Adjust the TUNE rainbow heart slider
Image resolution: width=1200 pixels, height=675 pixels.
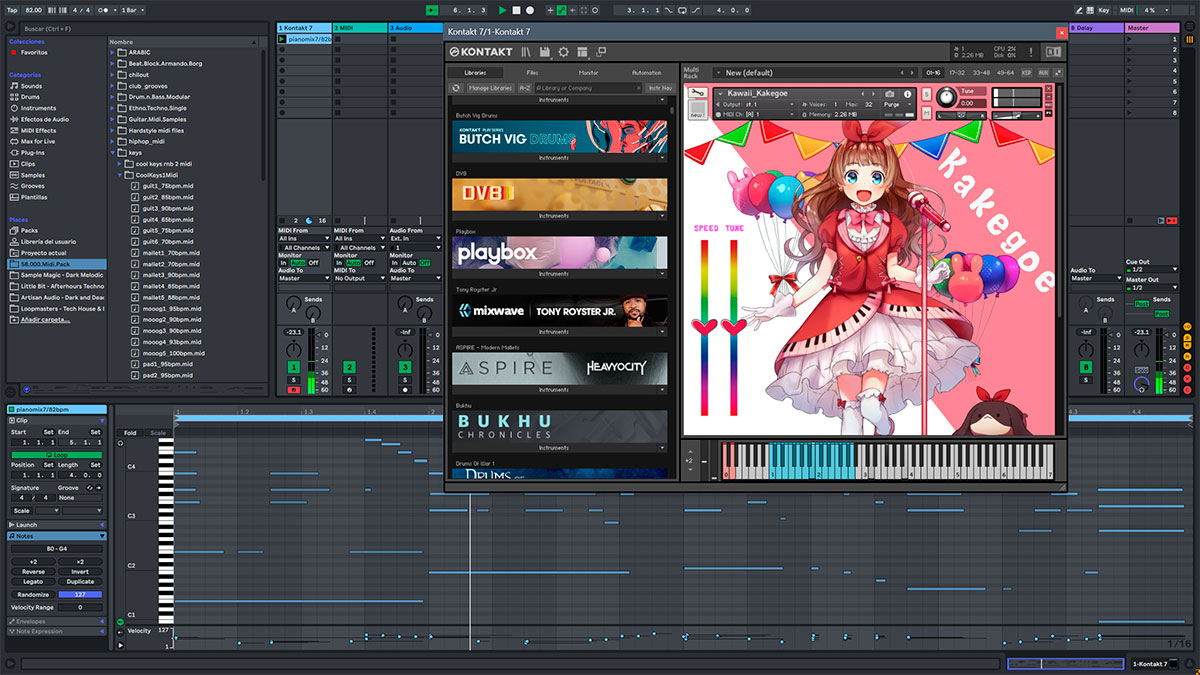(734, 326)
